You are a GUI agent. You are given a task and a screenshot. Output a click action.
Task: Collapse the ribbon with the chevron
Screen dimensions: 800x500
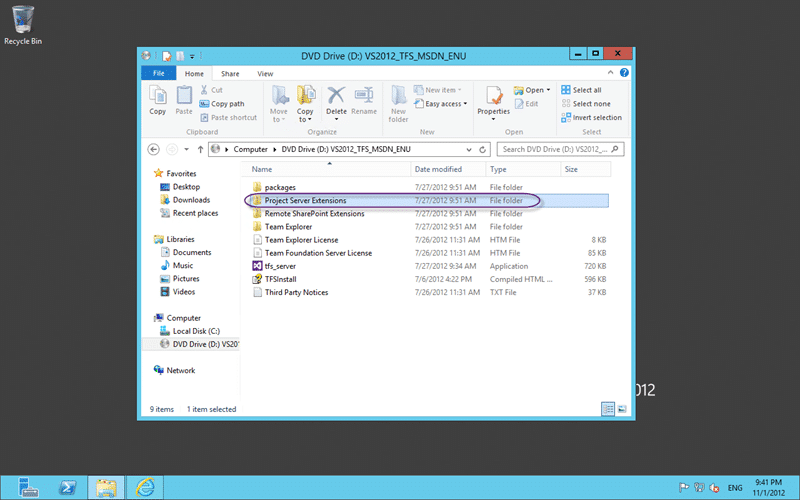point(610,73)
